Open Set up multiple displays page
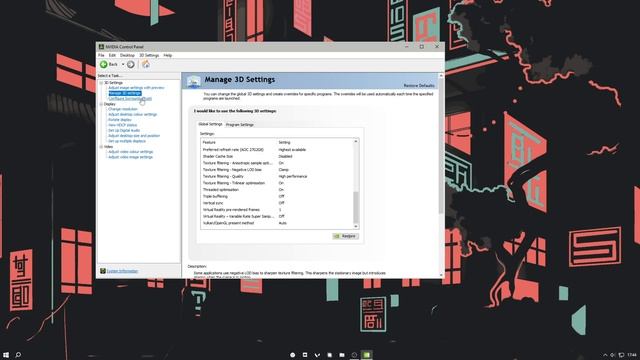This screenshot has height=360, width=640. [127, 141]
